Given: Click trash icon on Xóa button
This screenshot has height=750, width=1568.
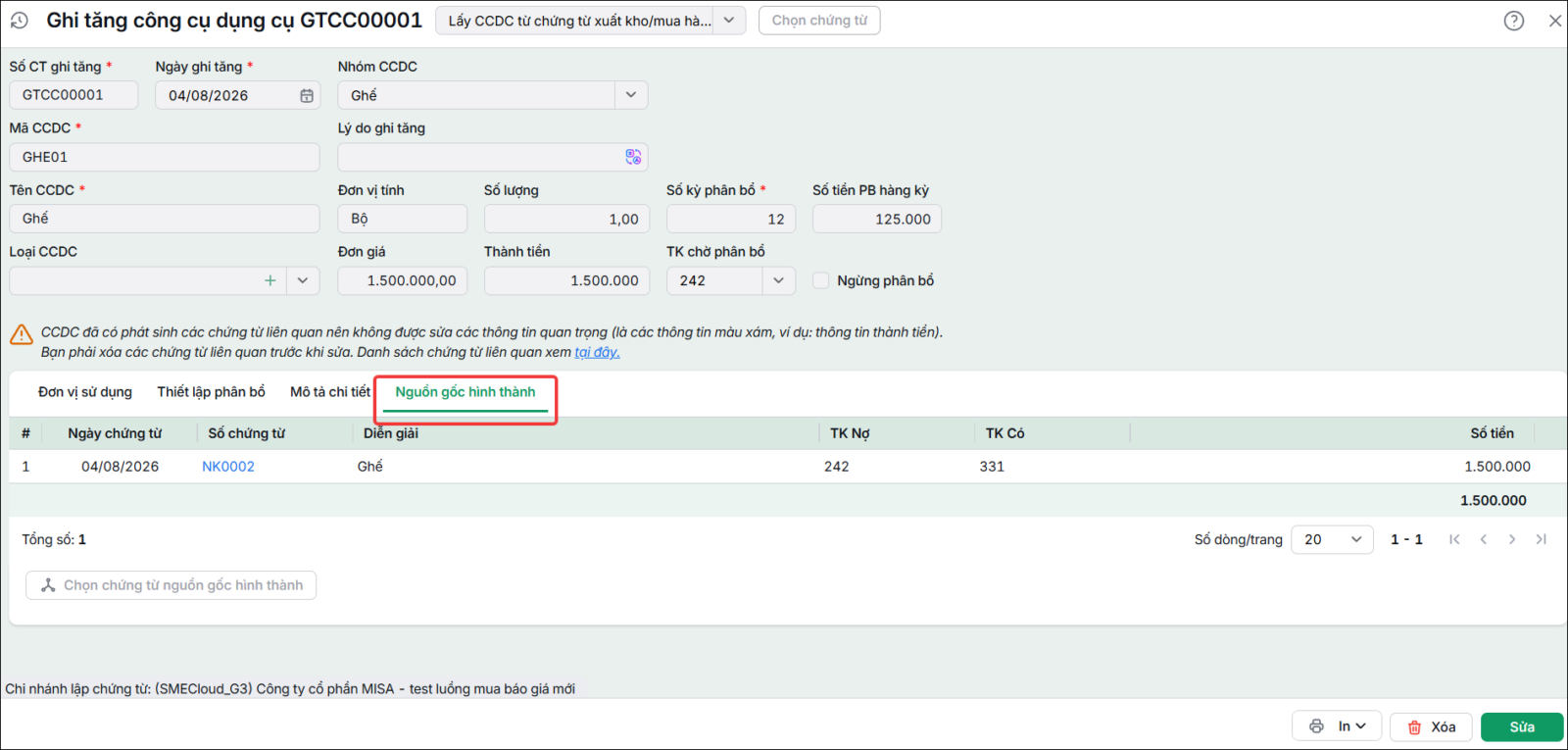Looking at the screenshot, I should tap(1414, 727).
